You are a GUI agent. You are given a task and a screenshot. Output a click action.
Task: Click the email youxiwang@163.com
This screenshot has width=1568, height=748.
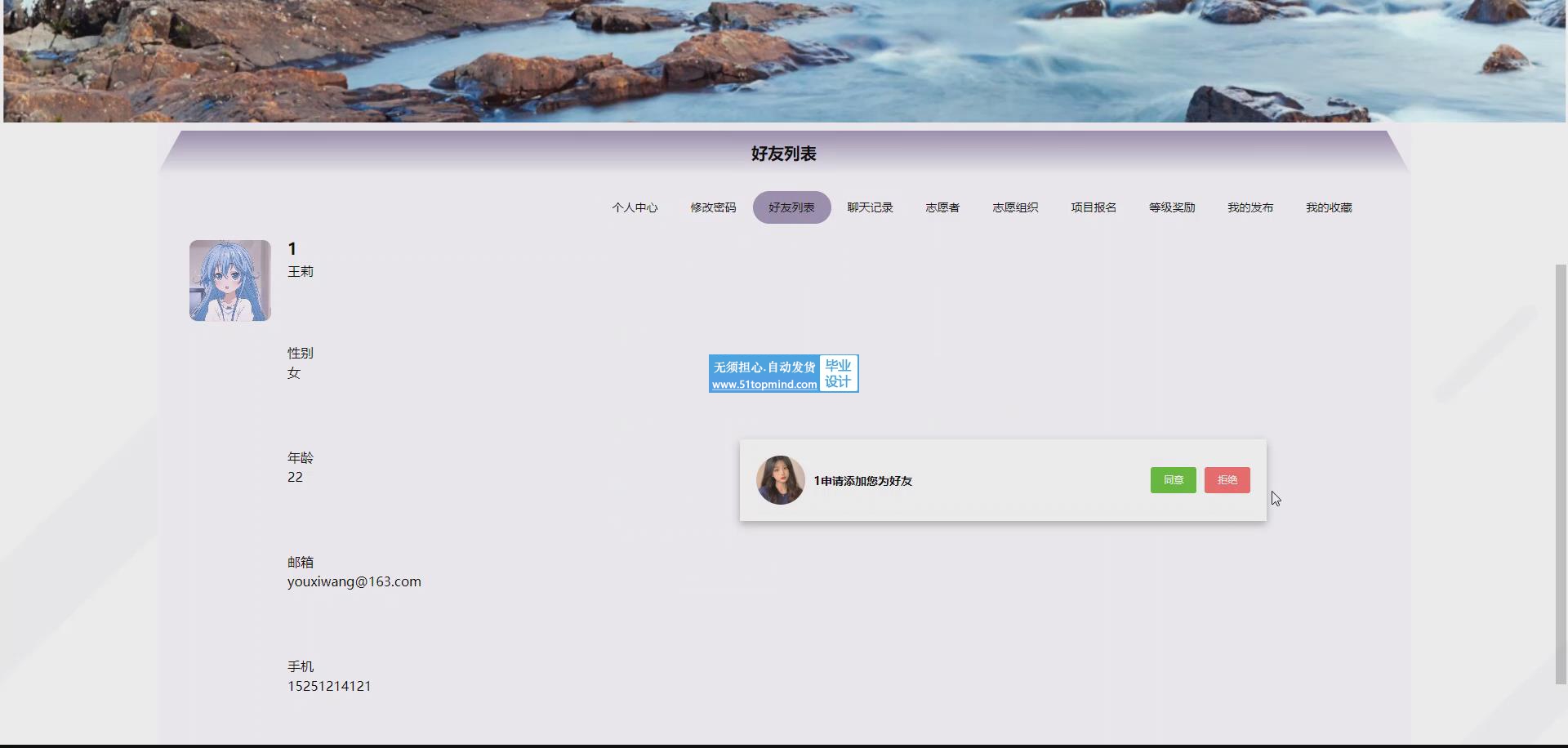[x=354, y=581]
